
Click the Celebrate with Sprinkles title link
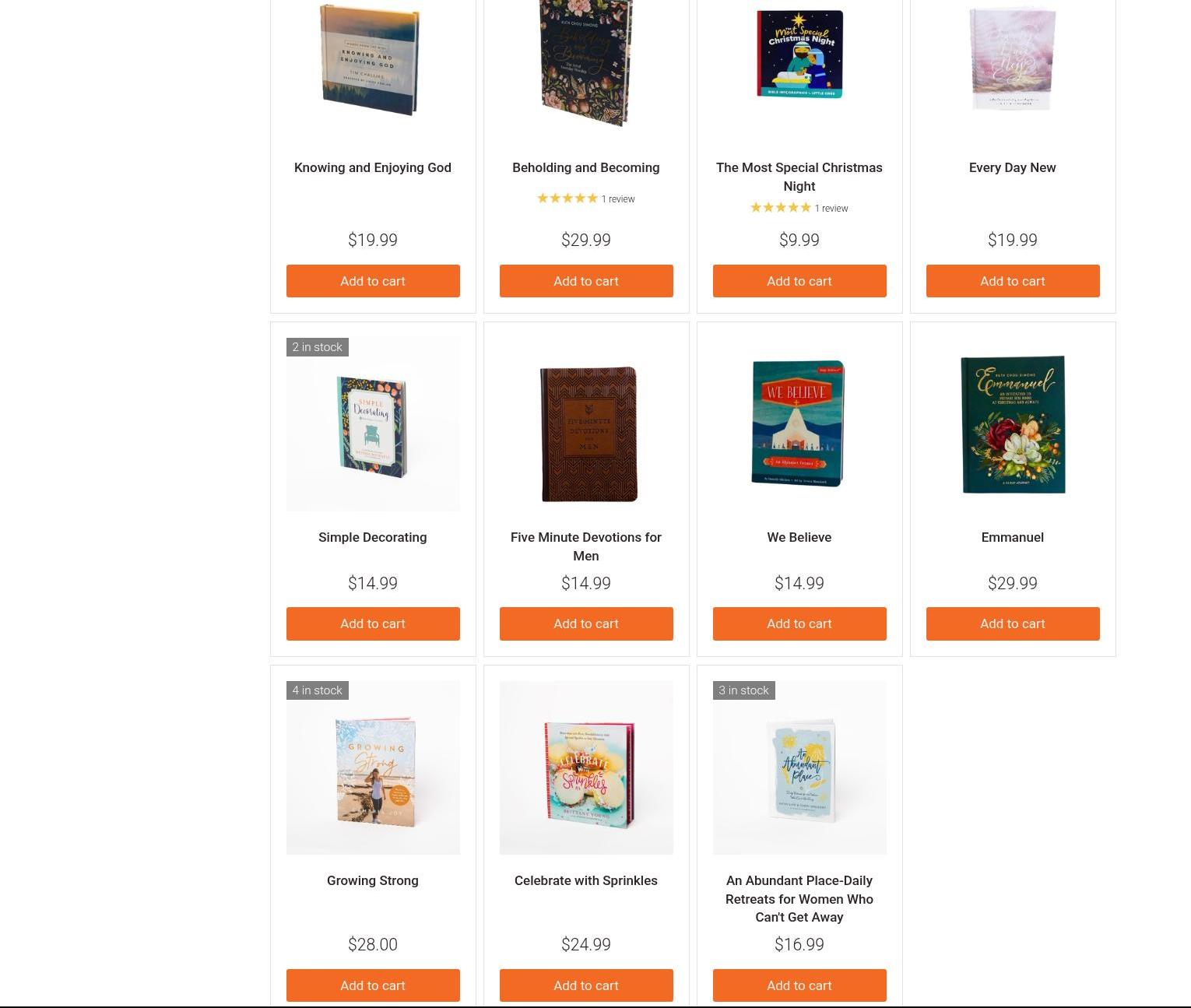(586, 880)
